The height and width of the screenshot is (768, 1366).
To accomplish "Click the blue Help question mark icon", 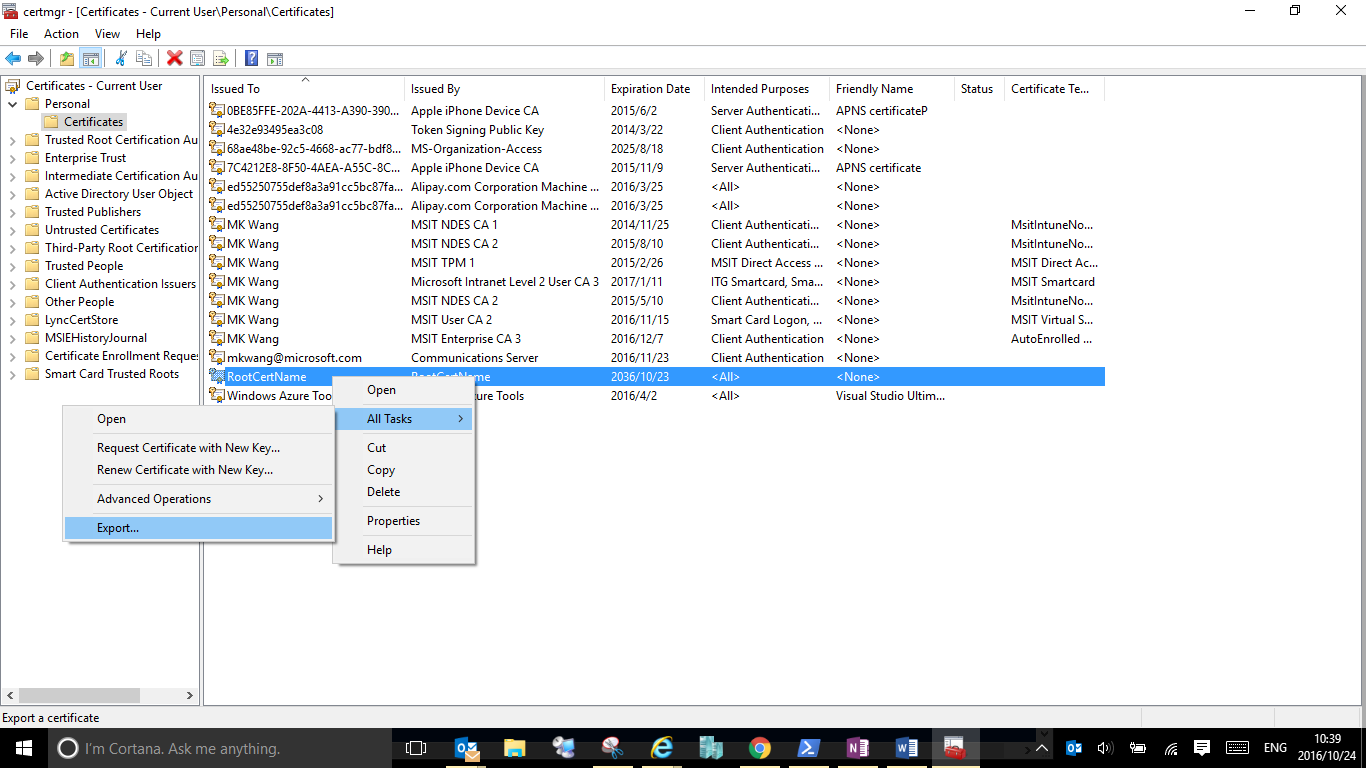I will [x=252, y=59].
